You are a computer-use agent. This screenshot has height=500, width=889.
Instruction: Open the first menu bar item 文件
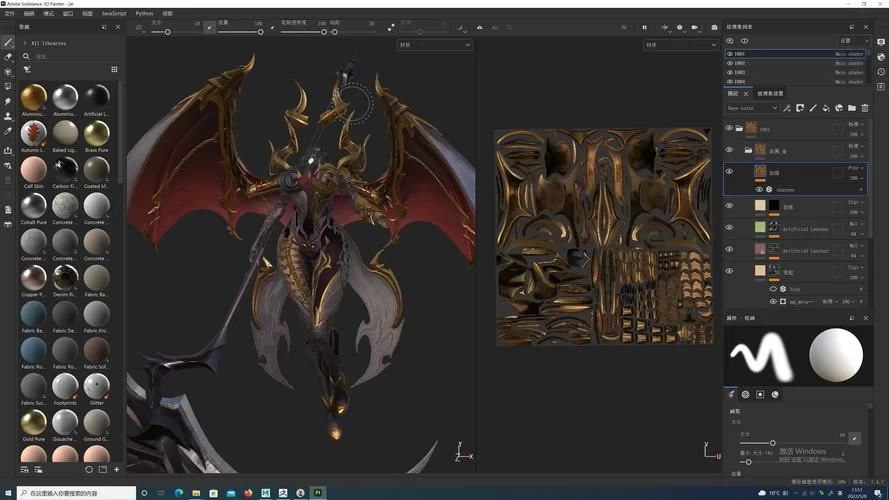[x=10, y=13]
